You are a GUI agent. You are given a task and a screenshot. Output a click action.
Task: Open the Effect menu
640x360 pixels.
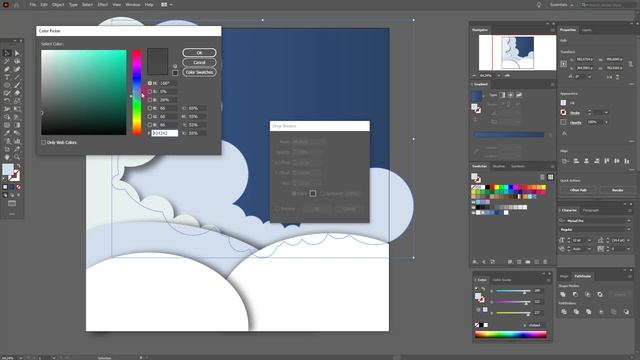click(x=102, y=4)
